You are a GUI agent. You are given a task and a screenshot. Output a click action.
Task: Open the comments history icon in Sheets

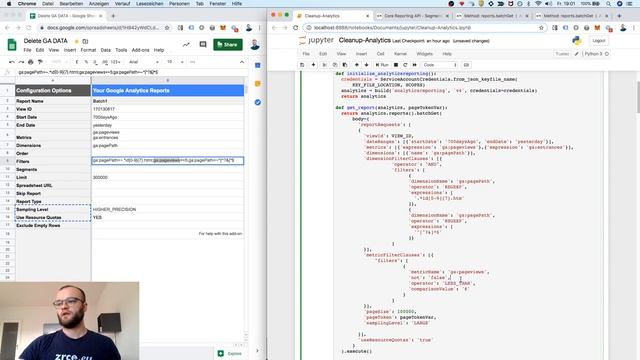203,44
